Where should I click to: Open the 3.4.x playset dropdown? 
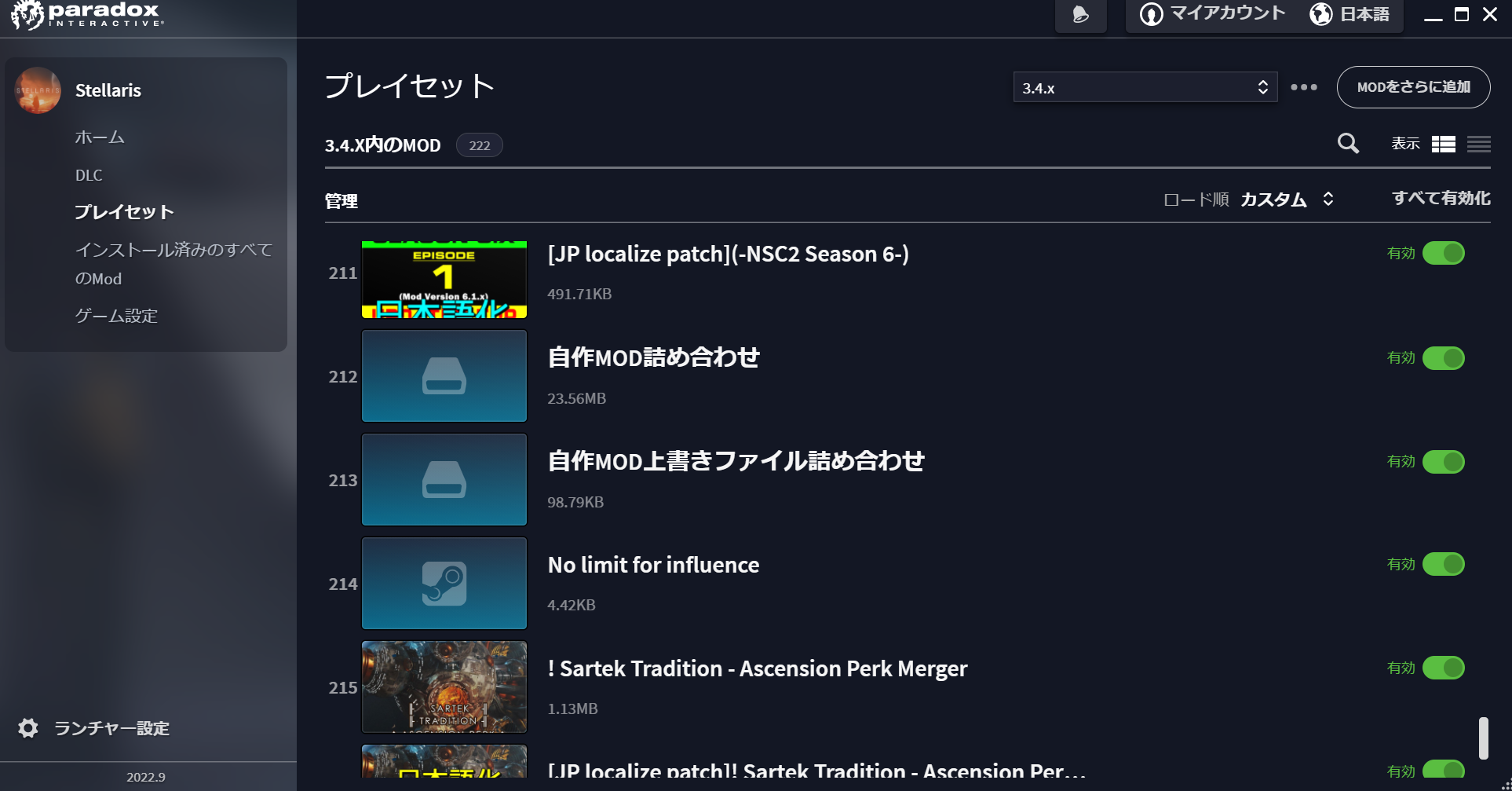tap(1145, 87)
